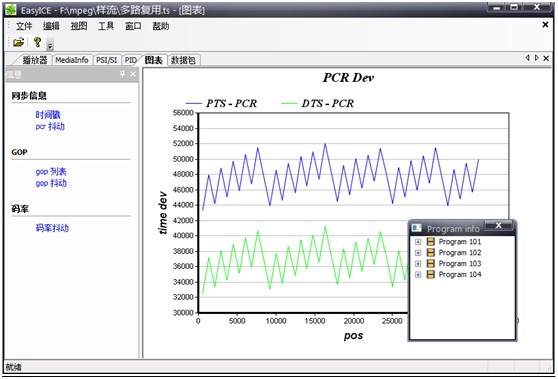
Task: Click the yellow question mark help icon
Action: pos(37,42)
